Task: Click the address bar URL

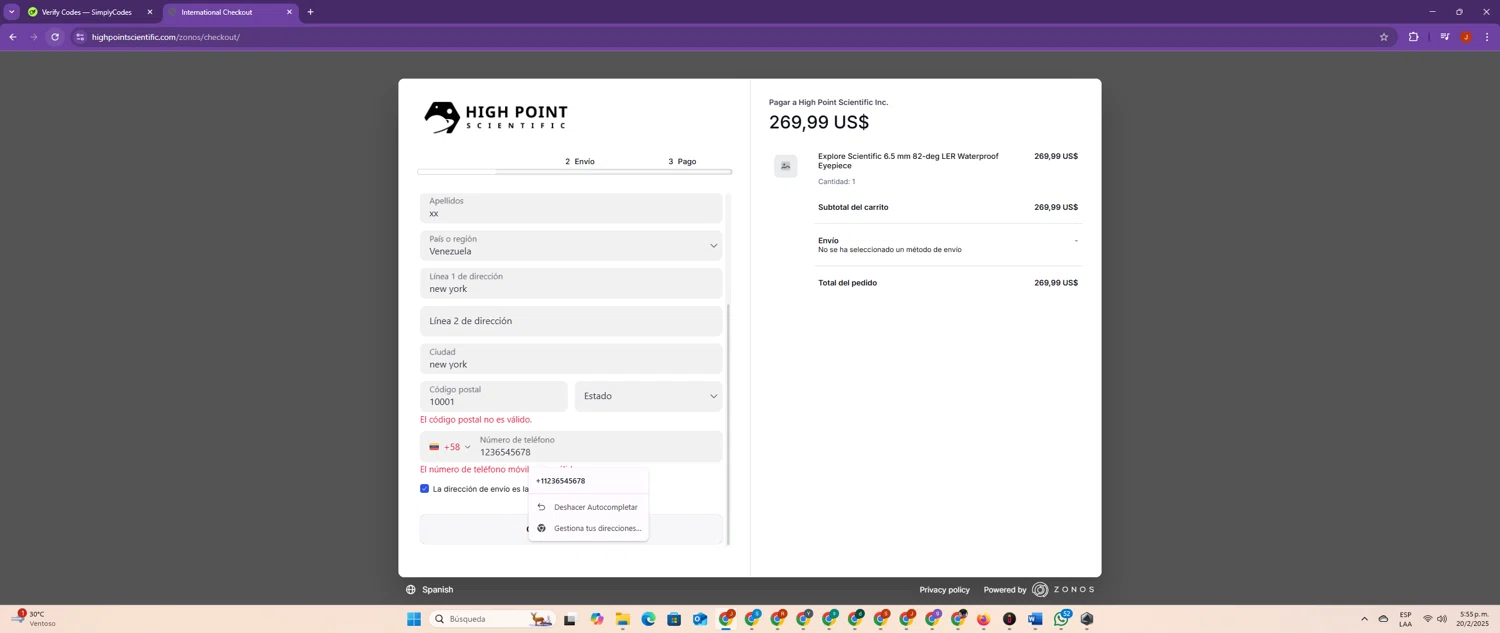Action: coord(165,37)
